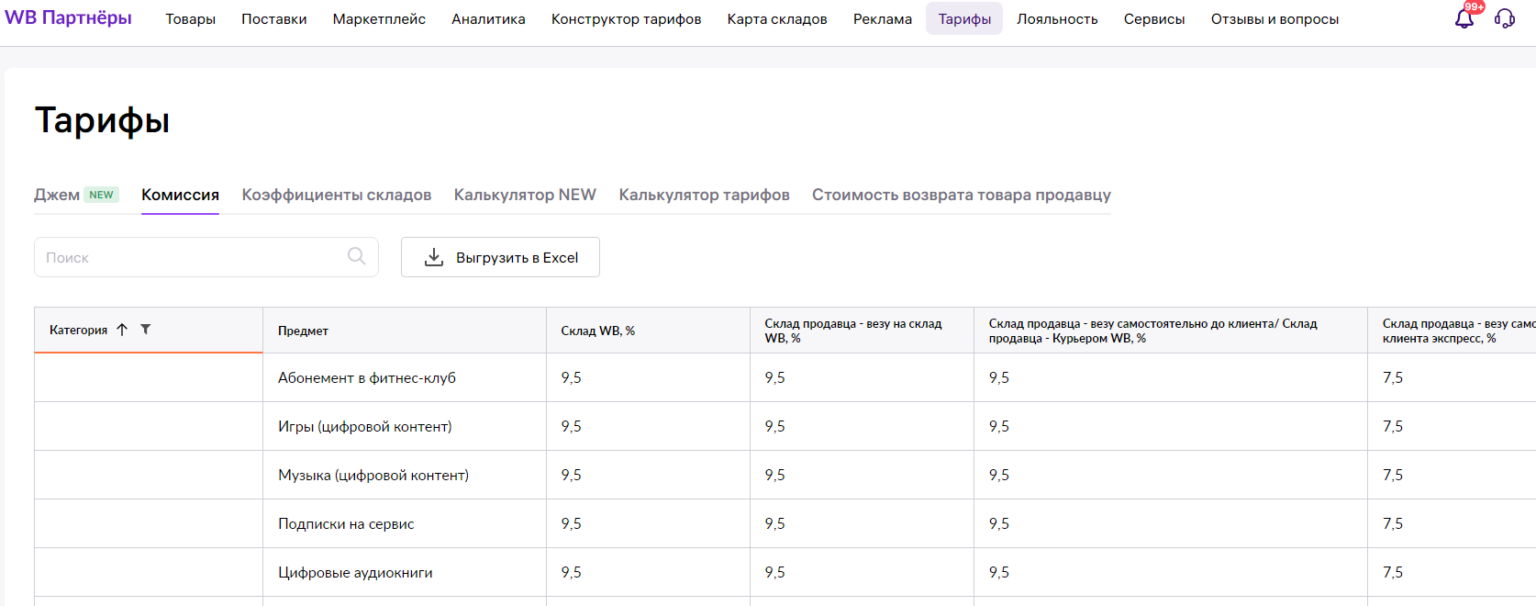Open support via headset icon
Image resolution: width=1536 pixels, height=606 pixels.
coord(1505,19)
